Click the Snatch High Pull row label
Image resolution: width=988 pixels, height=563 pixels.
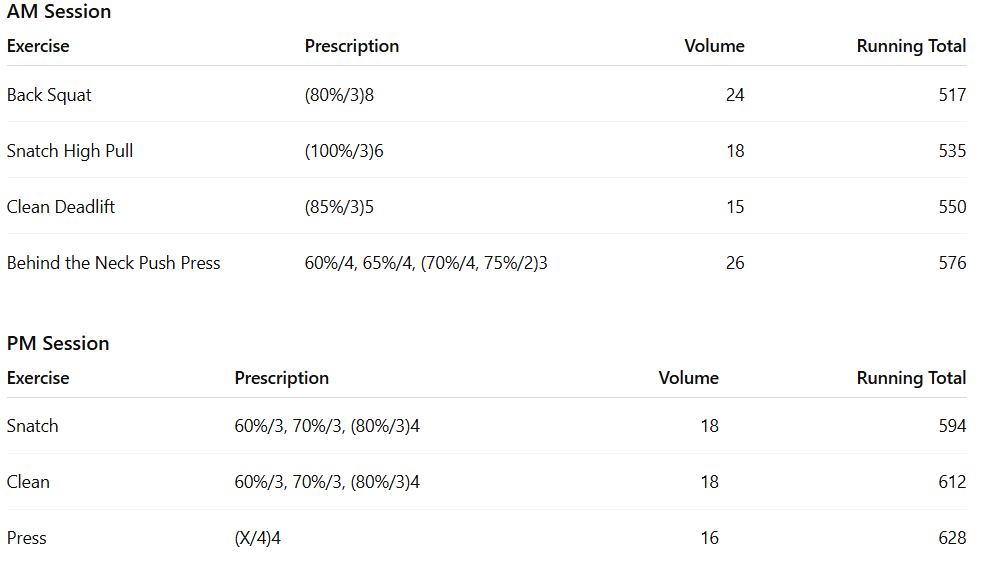(x=70, y=151)
